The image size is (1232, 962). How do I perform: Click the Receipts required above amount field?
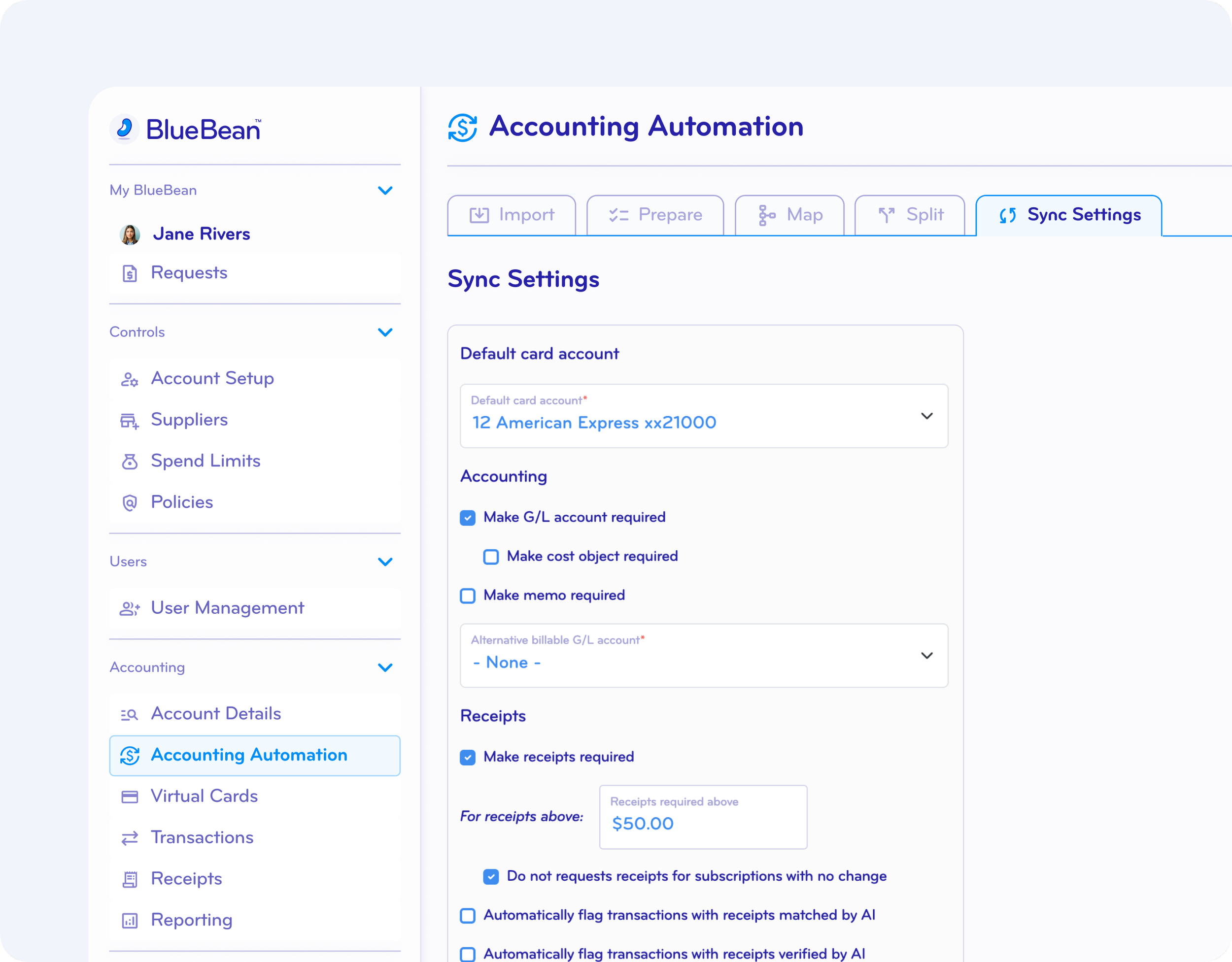click(x=703, y=823)
